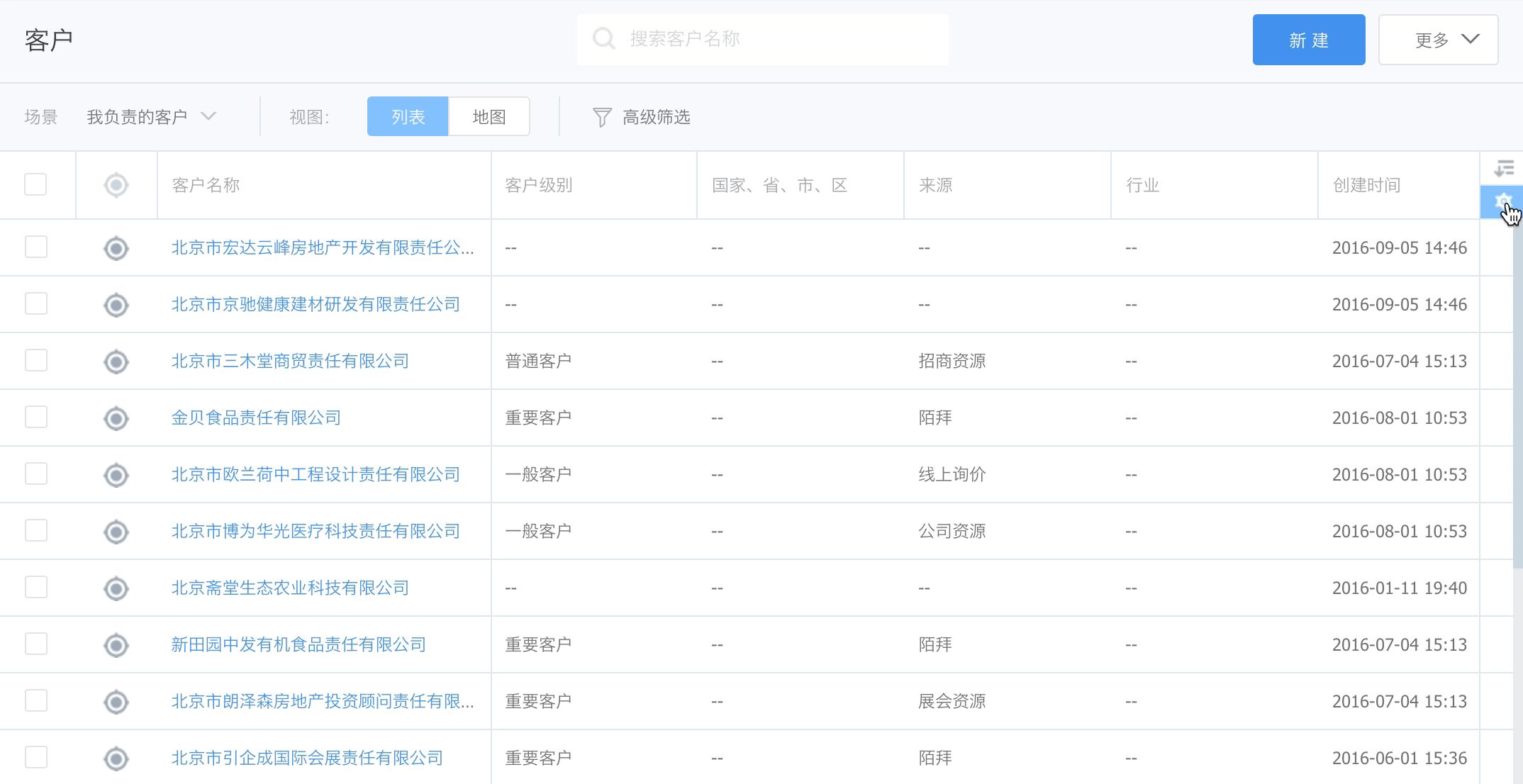Check the box for 北京市宏达云峰房地产 row
Screen dimensions: 1523x784
point(35,247)
